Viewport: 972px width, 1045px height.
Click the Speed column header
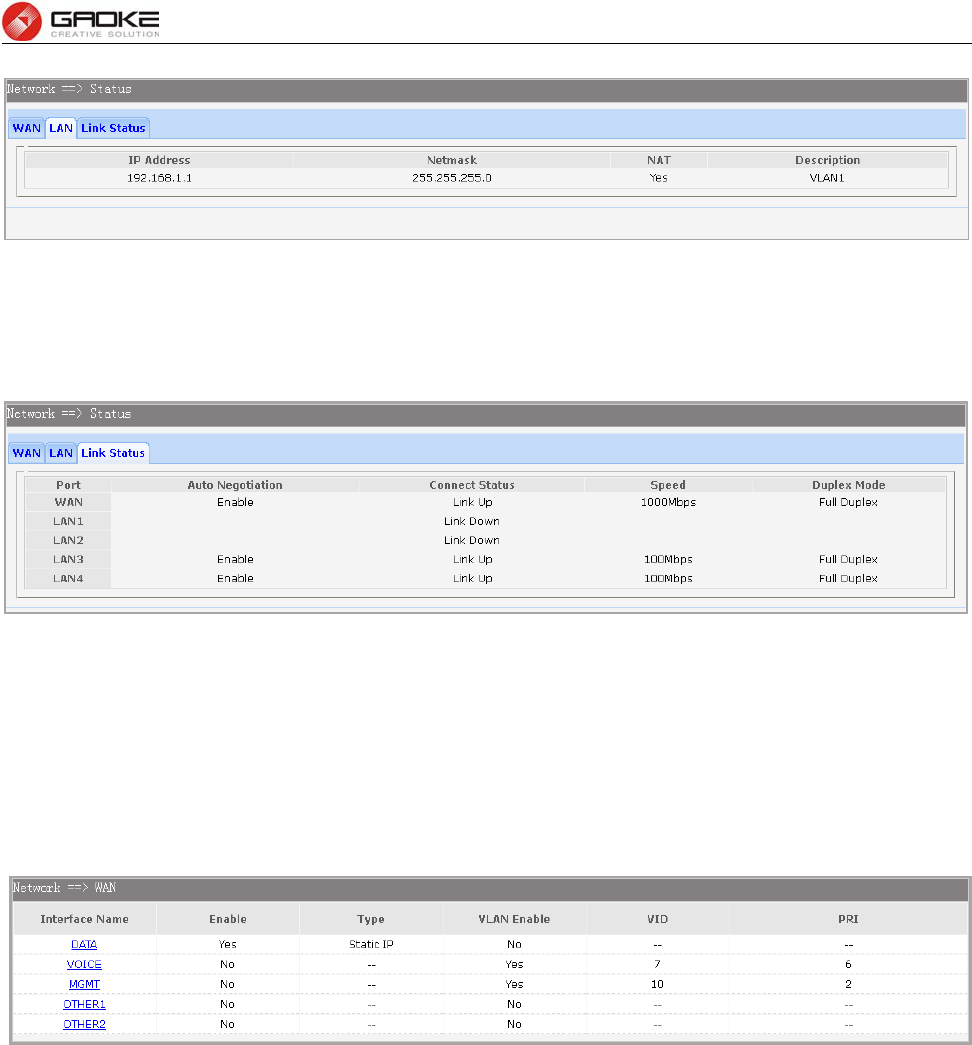click(668, 485)
